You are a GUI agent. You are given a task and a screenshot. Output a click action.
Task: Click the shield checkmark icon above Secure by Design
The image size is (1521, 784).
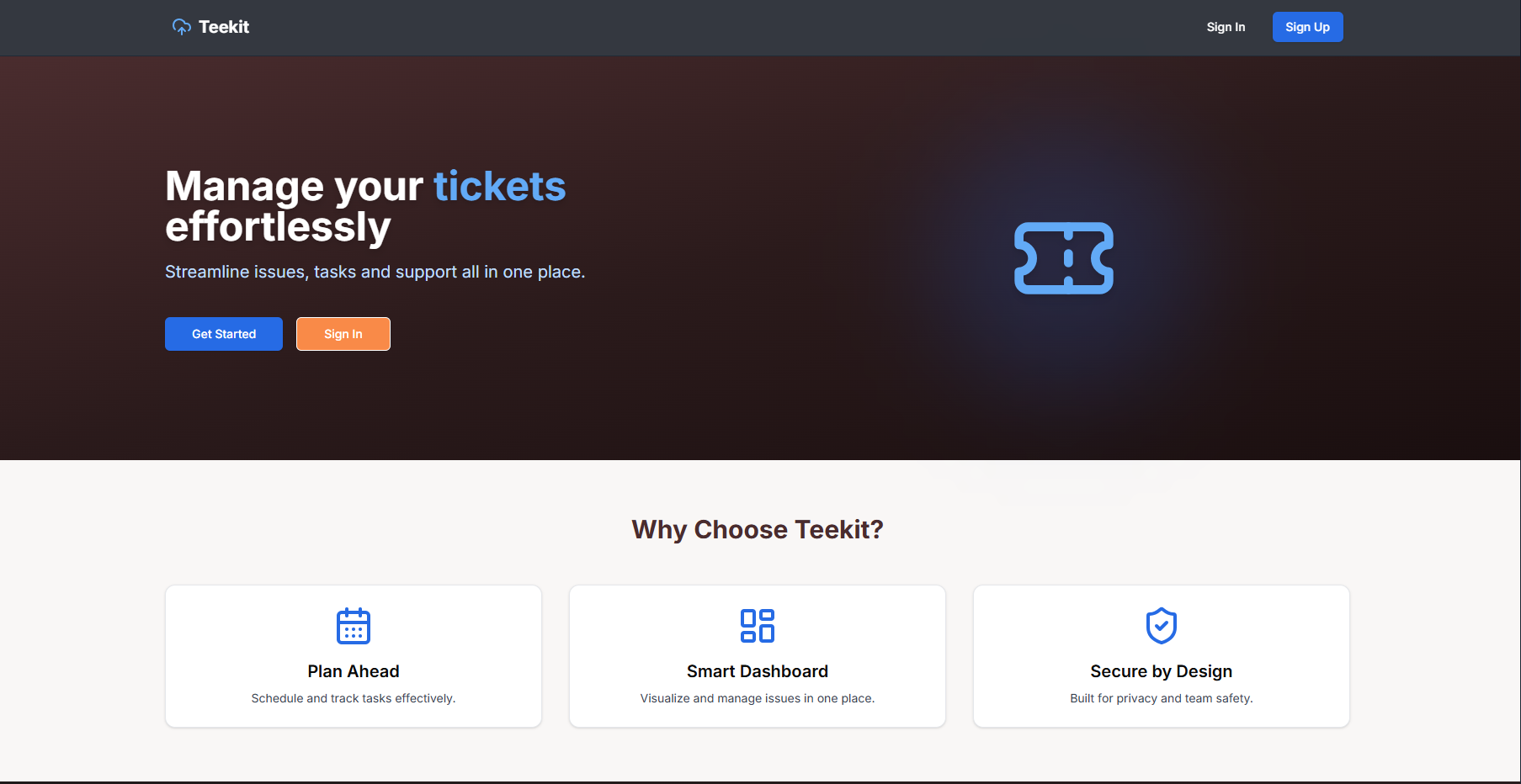pos(1161,626)
